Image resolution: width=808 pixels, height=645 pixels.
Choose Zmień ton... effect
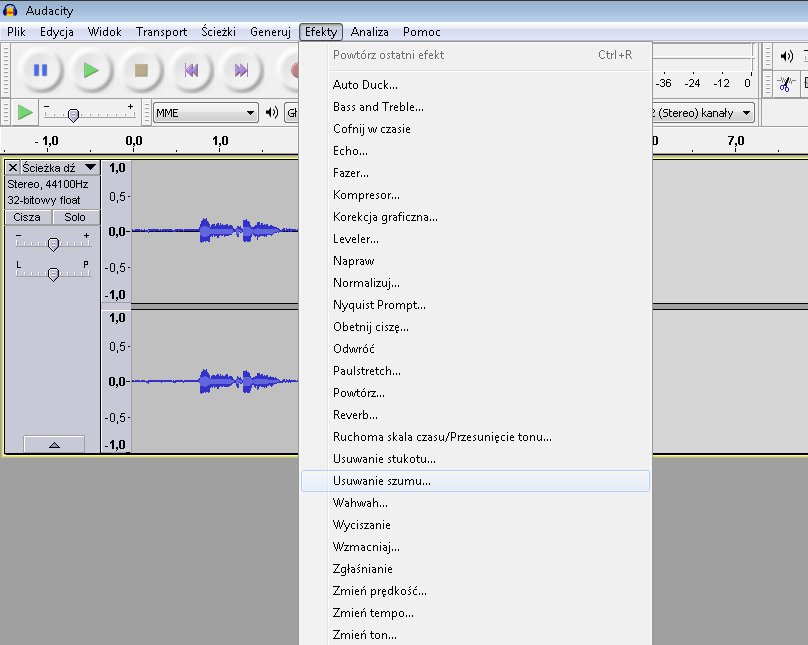tap(475, 635)
